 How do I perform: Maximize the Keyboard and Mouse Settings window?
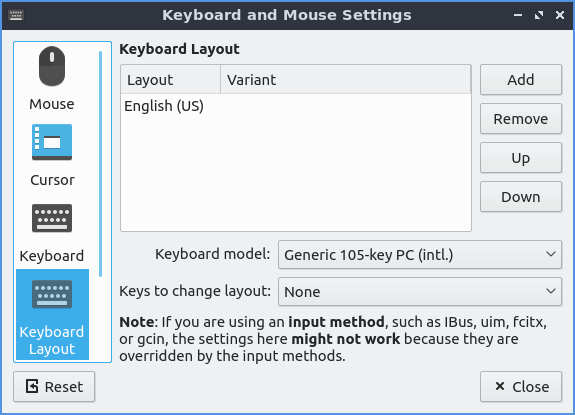point(539,15)
